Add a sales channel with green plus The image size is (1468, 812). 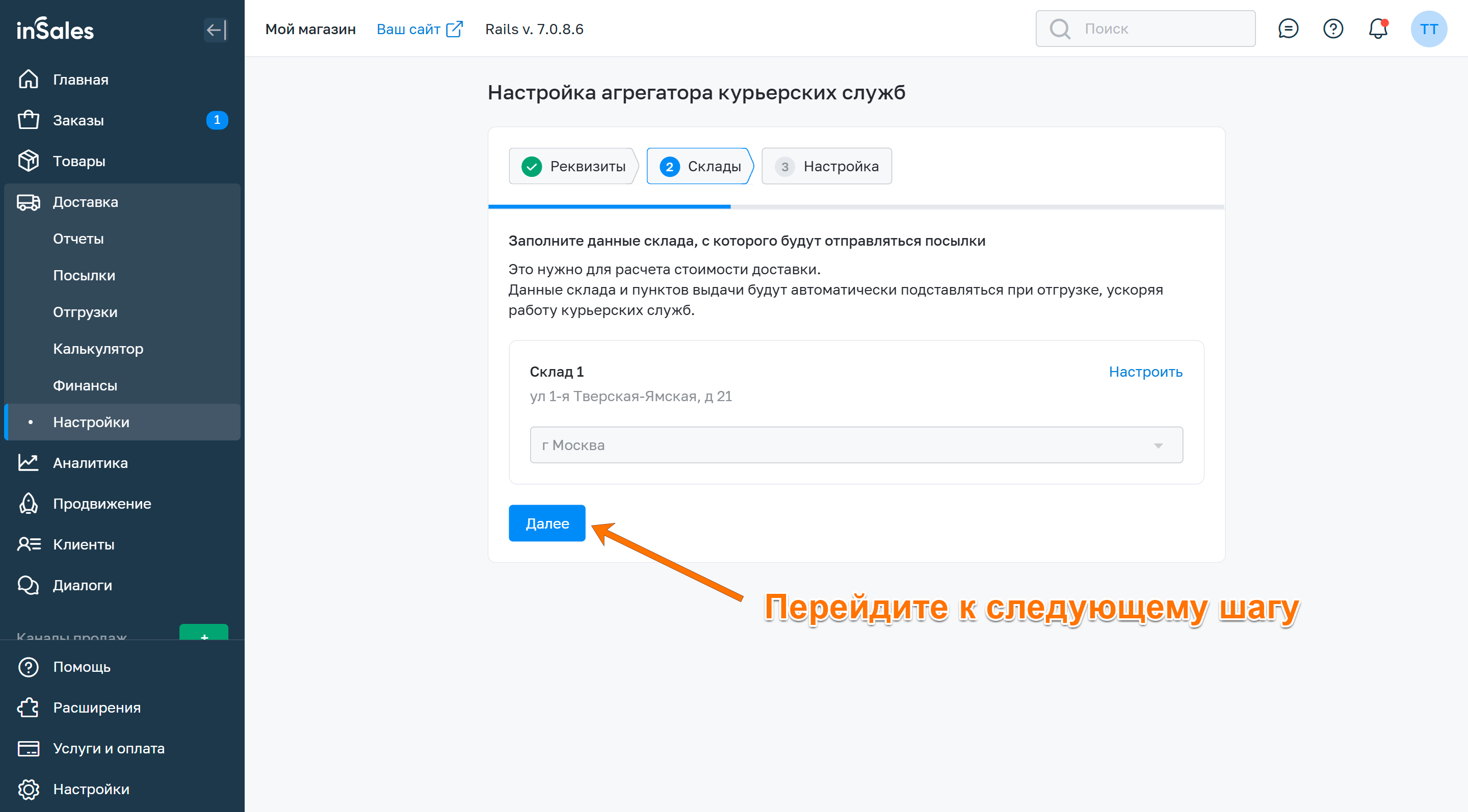[203, 634]
